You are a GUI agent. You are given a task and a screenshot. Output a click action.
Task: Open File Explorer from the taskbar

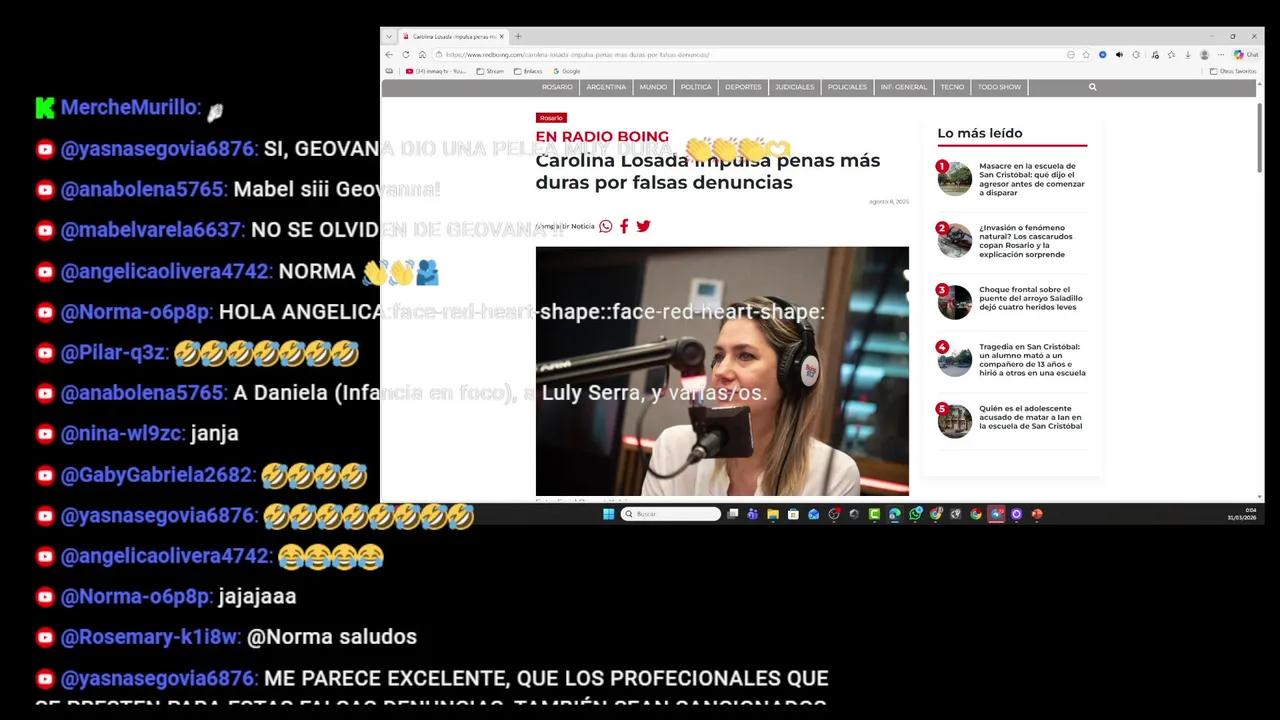click(x=773, y=514)
